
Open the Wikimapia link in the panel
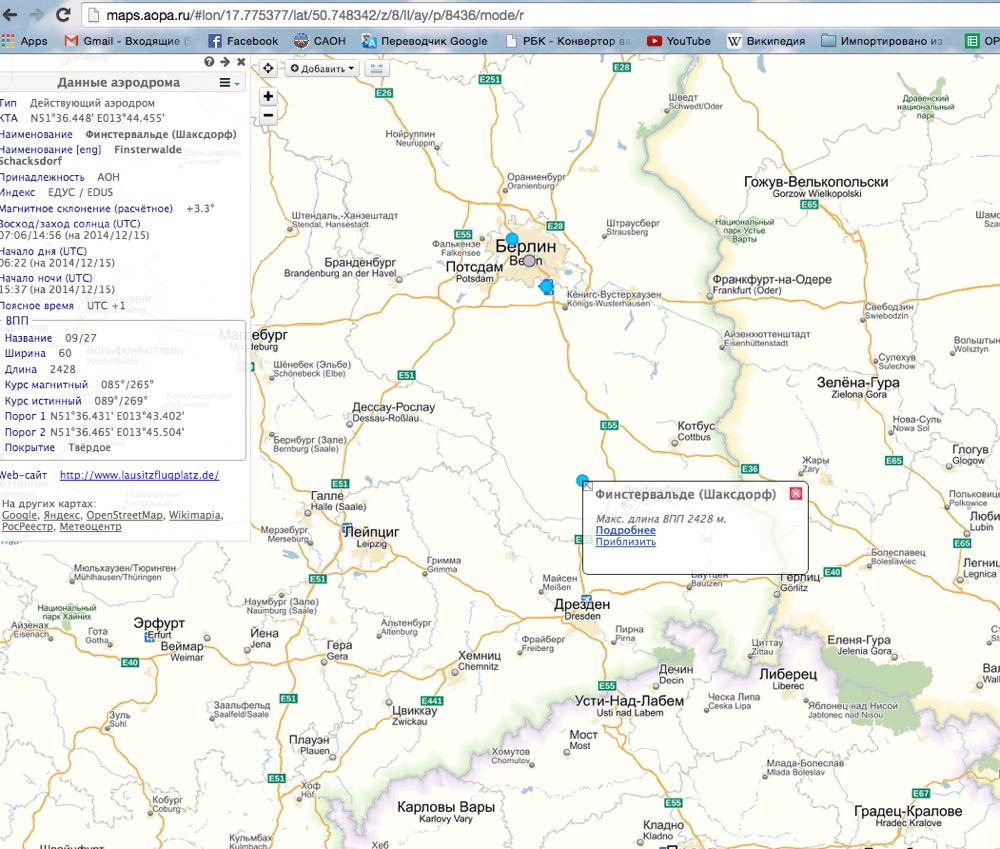coord(195,515)
